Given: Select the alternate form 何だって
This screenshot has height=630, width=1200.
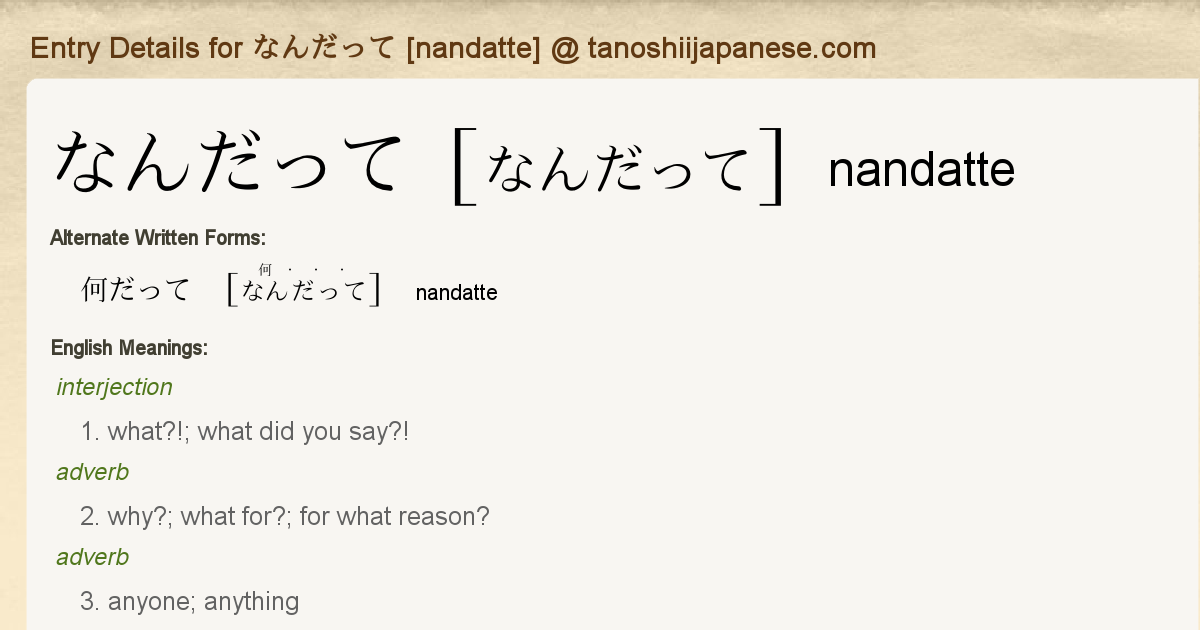Looking at the screenshot, I should pos(135,291).
